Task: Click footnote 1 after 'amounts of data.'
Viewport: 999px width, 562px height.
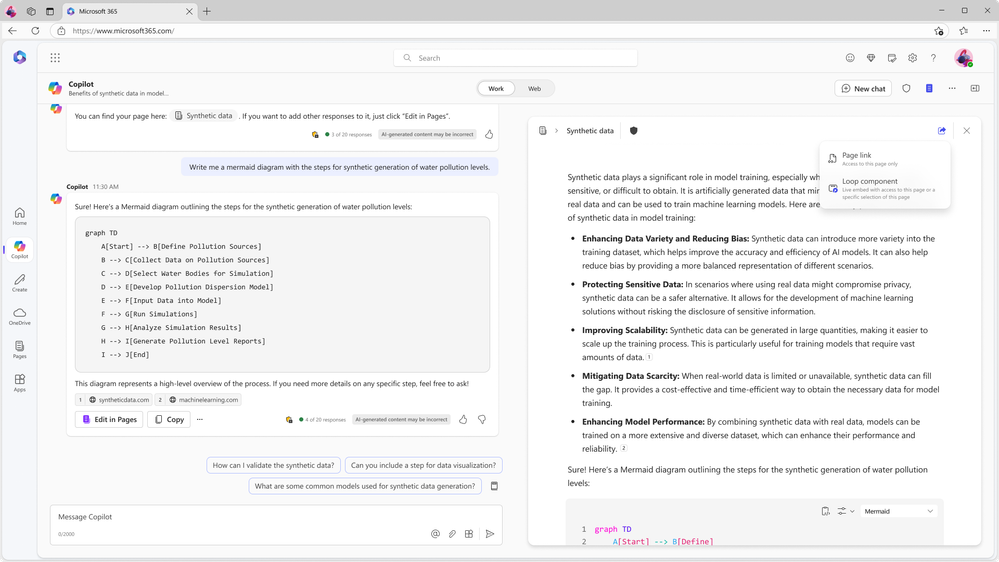Action: pyautogui.click(x=649, y=357)
